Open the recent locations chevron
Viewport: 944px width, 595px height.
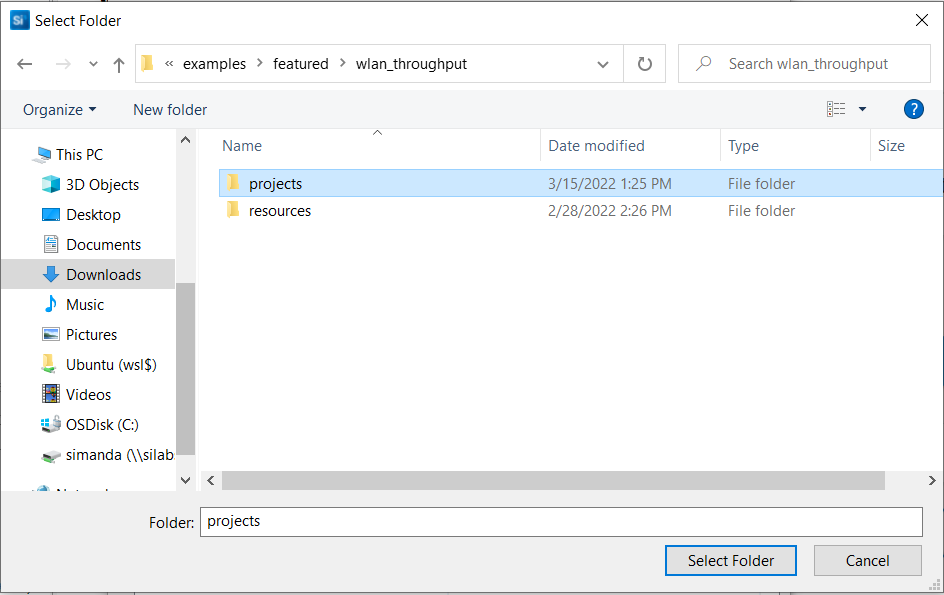pyautogui.click(x=66, y=63)
